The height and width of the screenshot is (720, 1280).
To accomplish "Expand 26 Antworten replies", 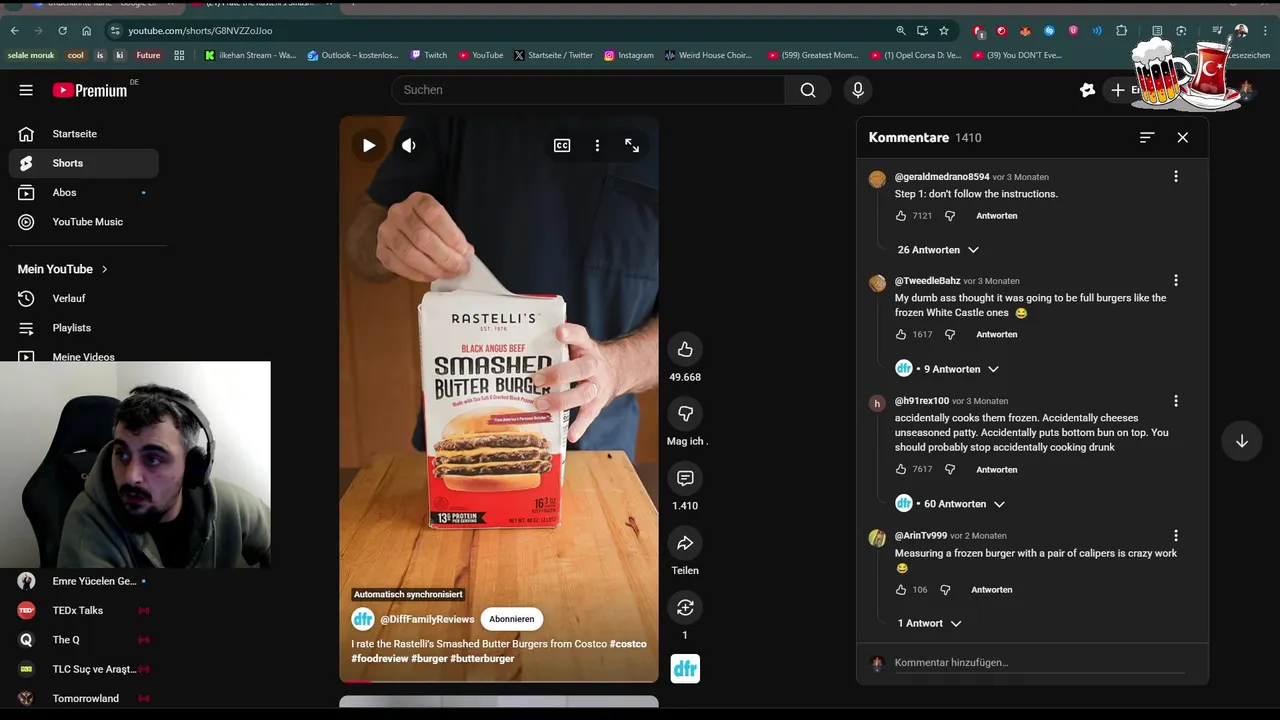I will [x=938, y=250].
